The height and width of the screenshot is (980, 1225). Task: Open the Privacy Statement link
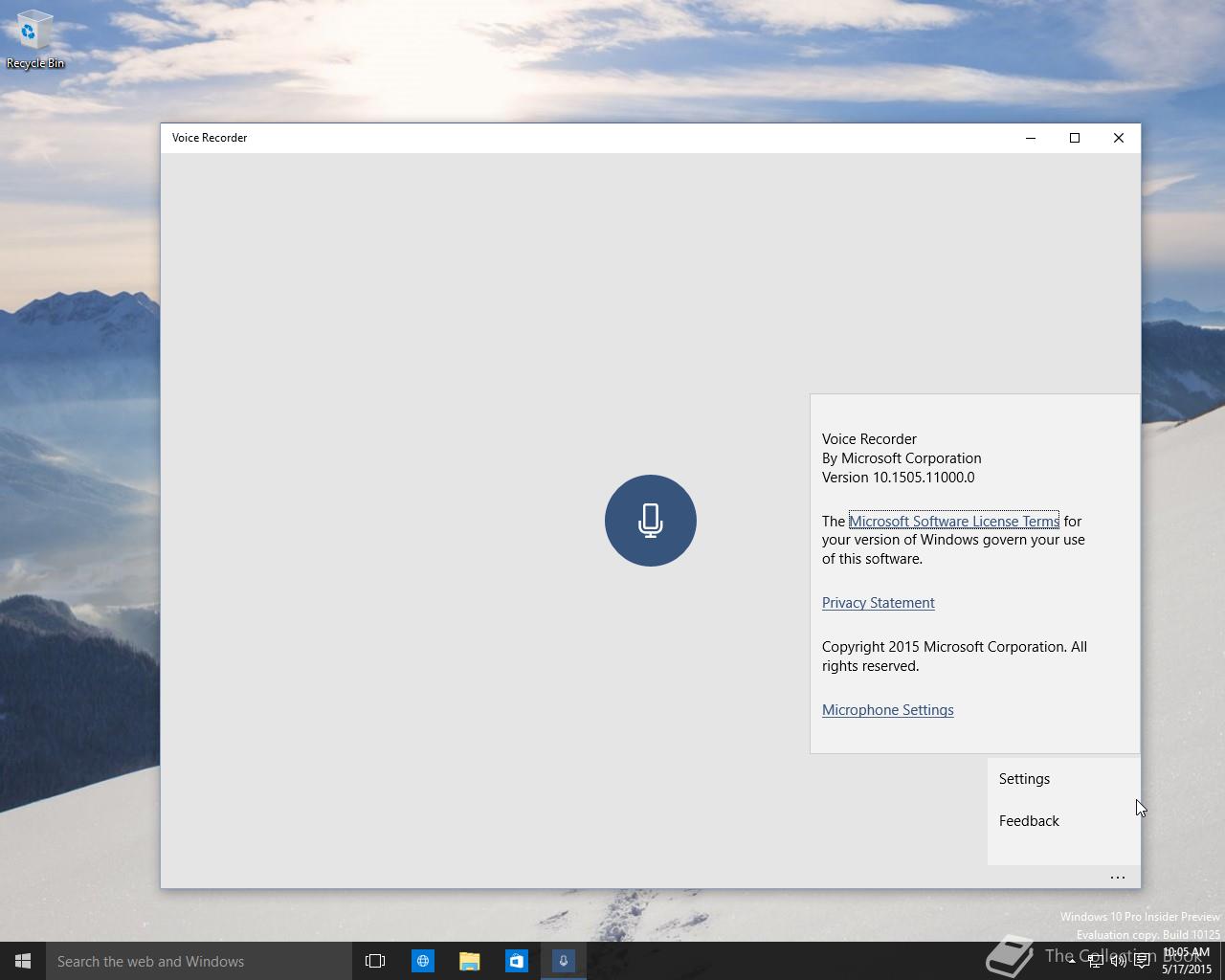[x=879, y=603]
